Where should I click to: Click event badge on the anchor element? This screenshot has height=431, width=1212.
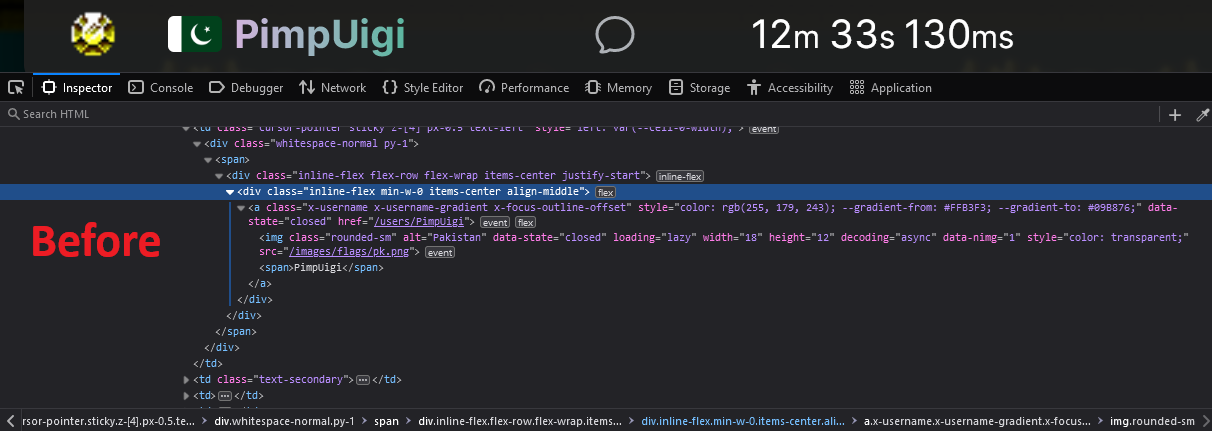click(x=496, y=222)
